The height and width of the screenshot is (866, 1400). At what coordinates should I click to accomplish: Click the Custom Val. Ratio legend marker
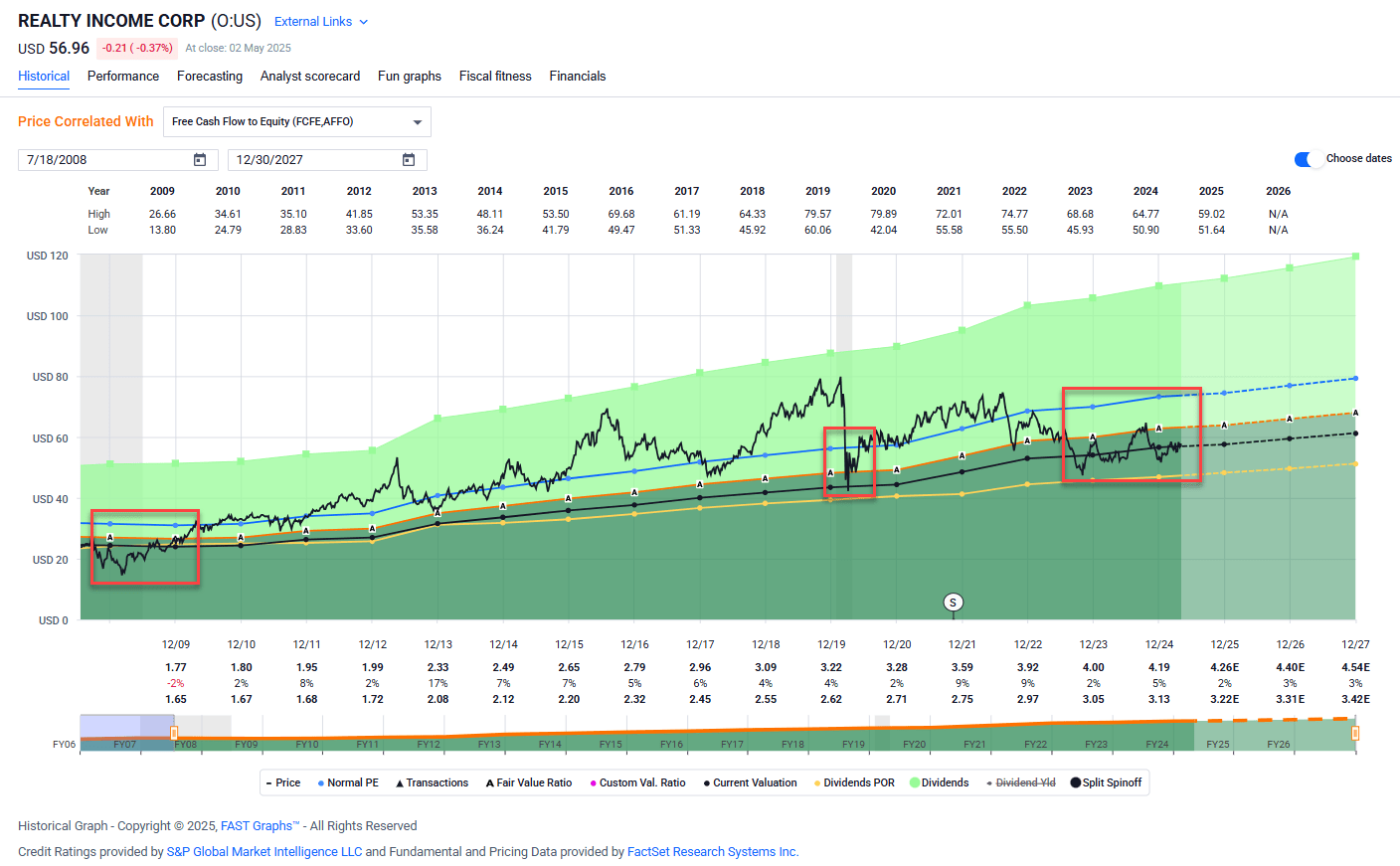[x=593, y=782]
